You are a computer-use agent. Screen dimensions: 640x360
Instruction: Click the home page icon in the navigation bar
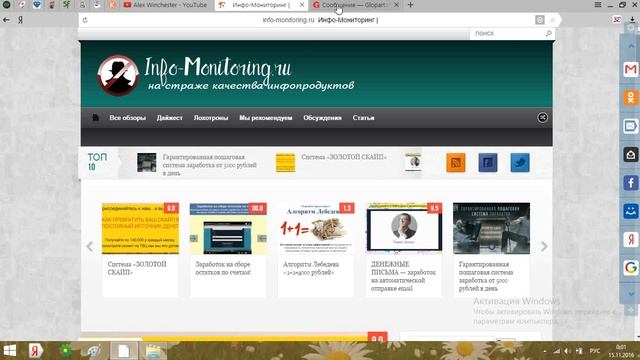pos(96,118)
